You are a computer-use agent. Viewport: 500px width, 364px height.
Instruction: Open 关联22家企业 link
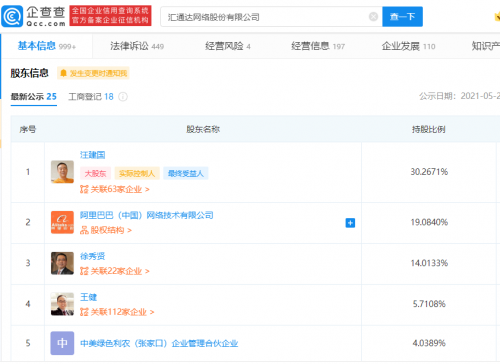point(115,271)
